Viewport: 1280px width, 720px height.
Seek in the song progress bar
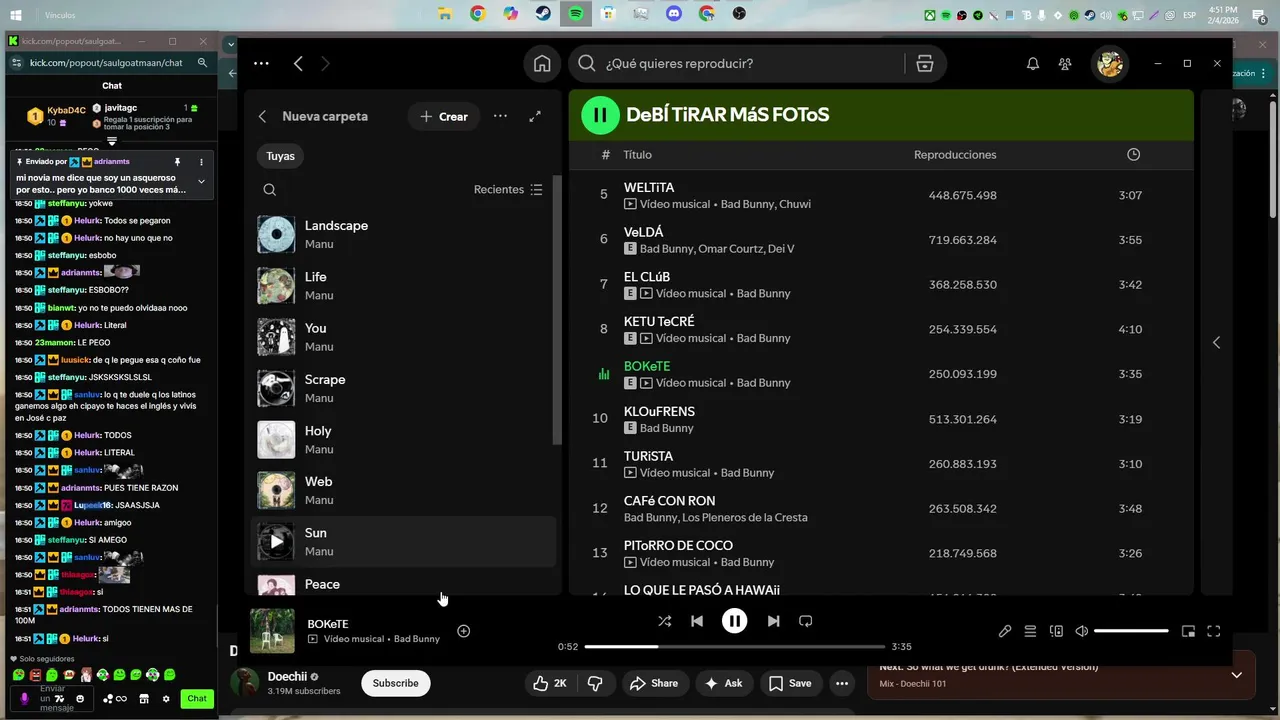(x=734, y=646)
